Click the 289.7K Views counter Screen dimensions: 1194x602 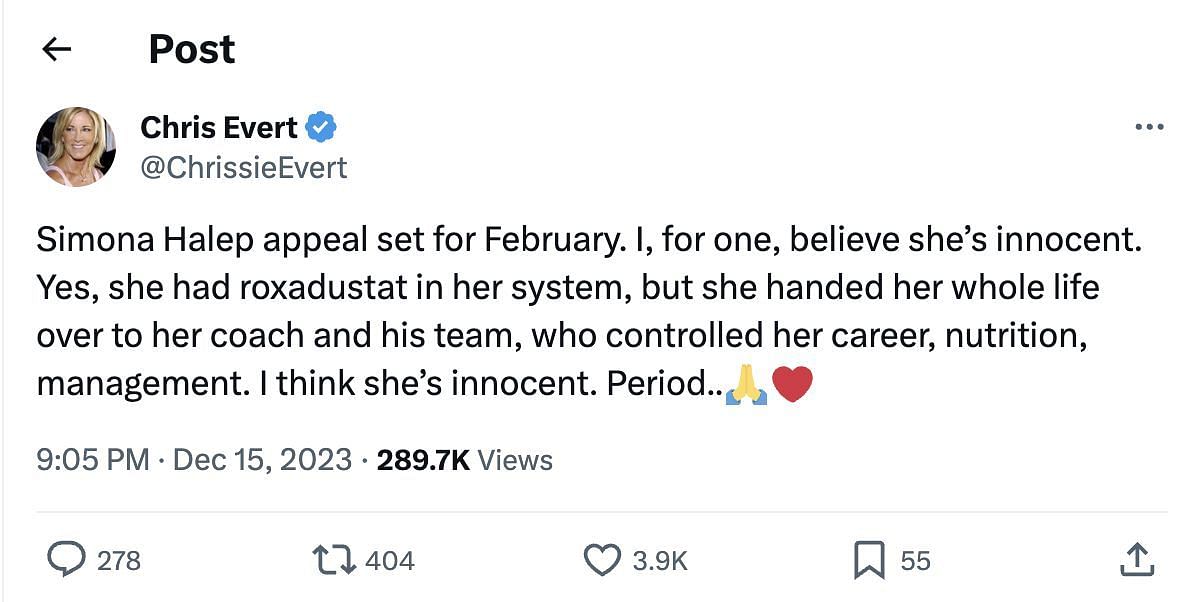click(465, 460)
